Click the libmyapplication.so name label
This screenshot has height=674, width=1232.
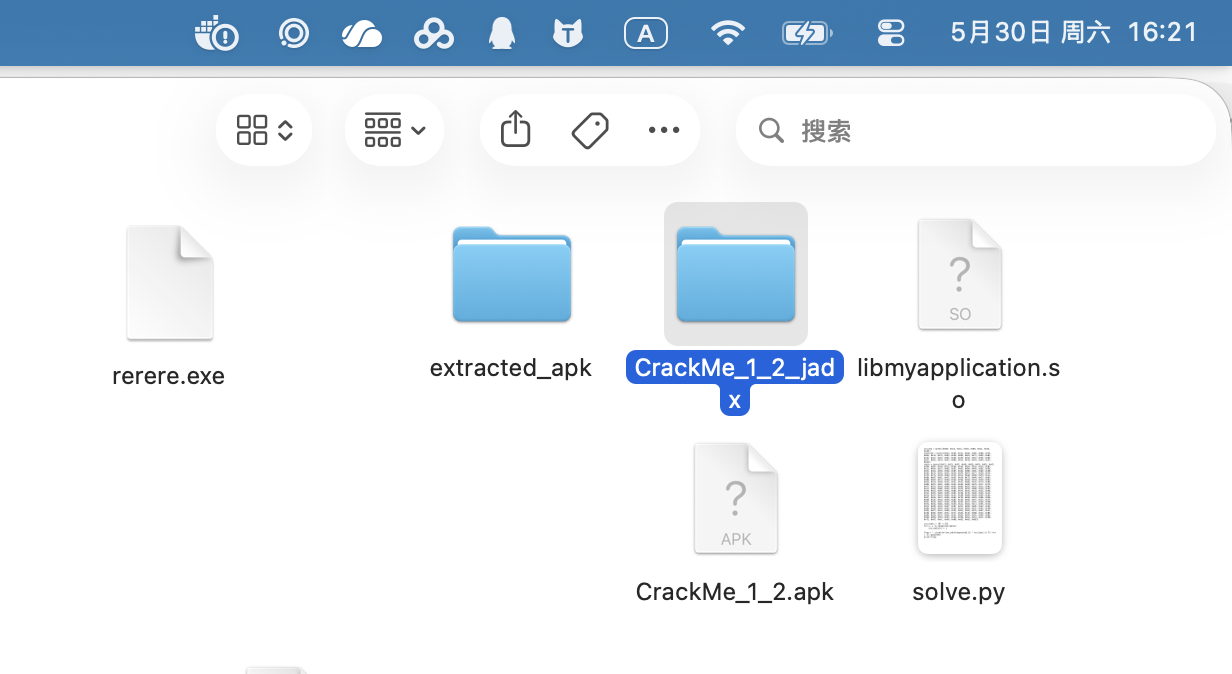(959, 383)
